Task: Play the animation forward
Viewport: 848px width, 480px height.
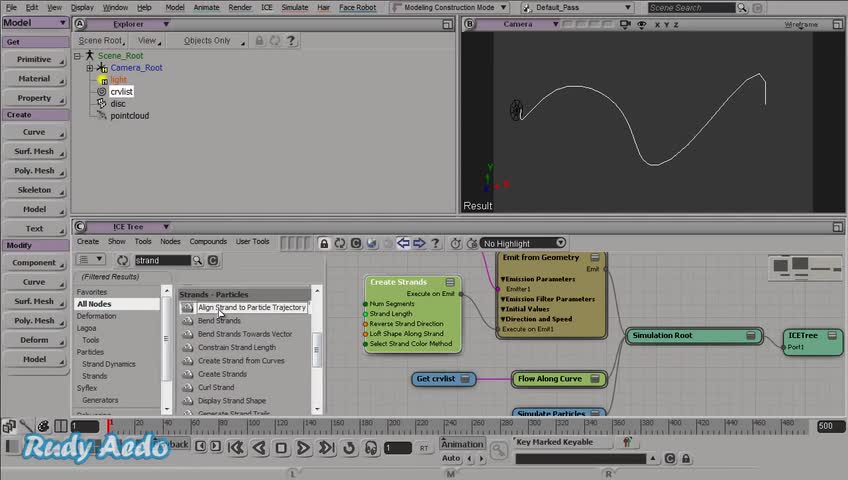Action: click(303, 448)
